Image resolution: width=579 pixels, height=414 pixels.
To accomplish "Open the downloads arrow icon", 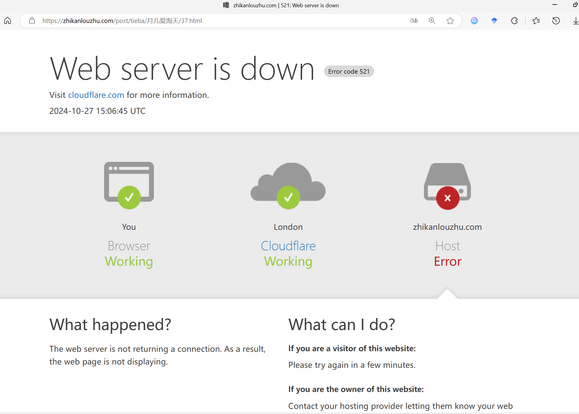I will 575,21.
